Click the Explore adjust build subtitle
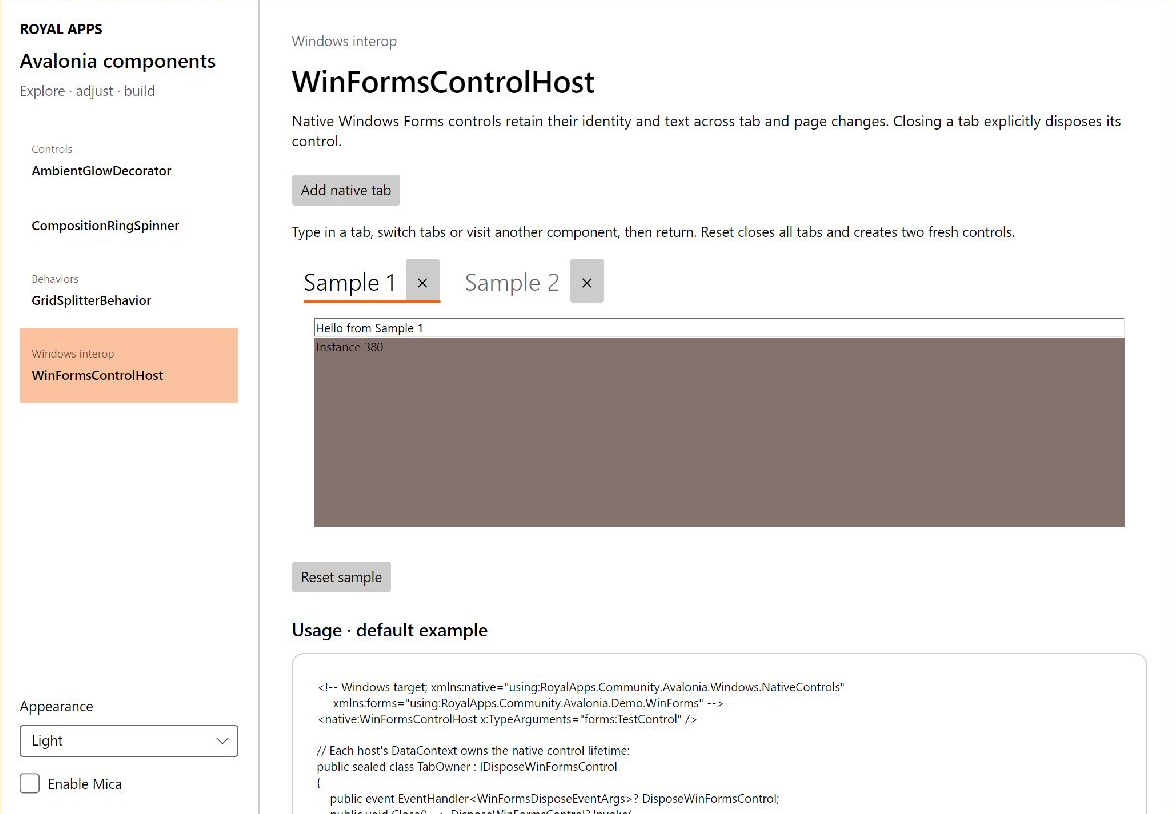1175x814 pixels. [87, 91]
